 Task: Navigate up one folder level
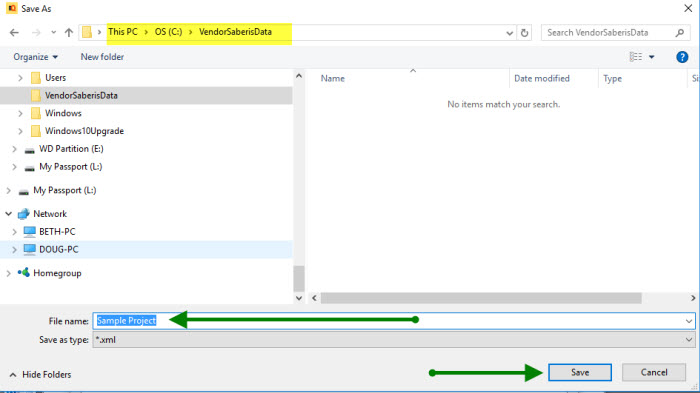pos(68,33)
